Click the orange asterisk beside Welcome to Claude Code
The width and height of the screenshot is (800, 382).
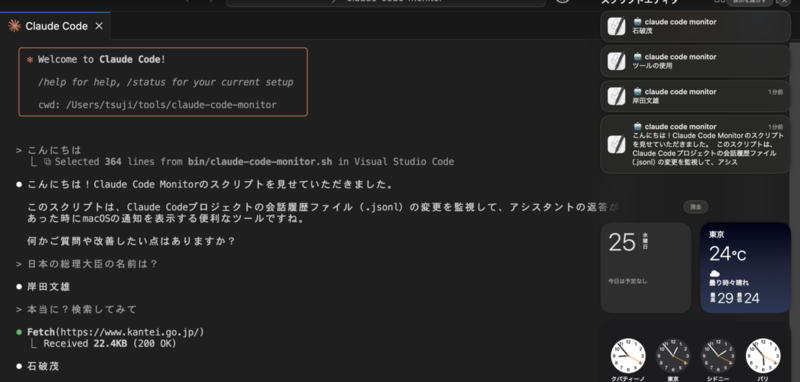[x=30, y=60]
